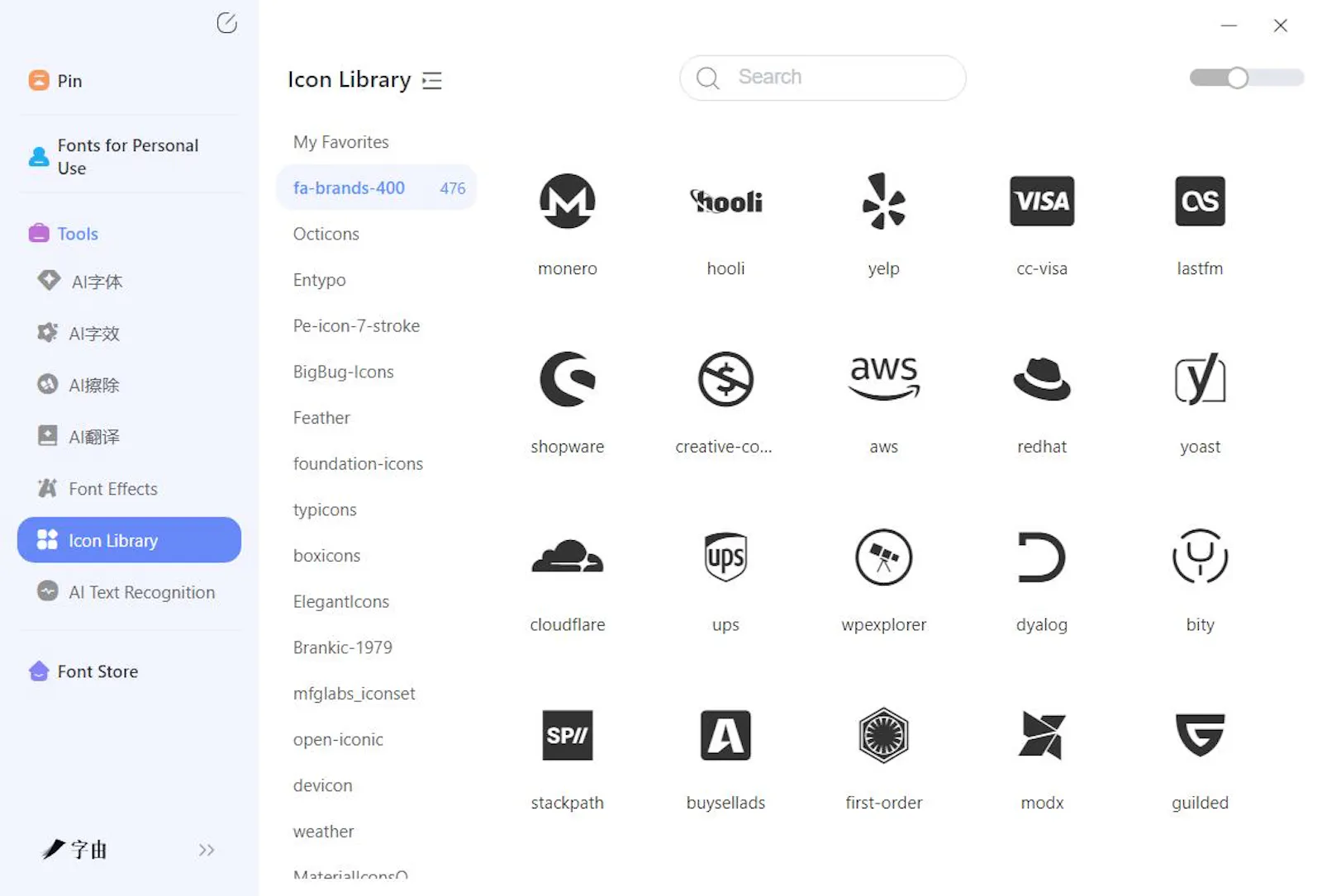Select the monero brand icon
Viewport: 1322px width, 896px height.
[x=567, y=201]
